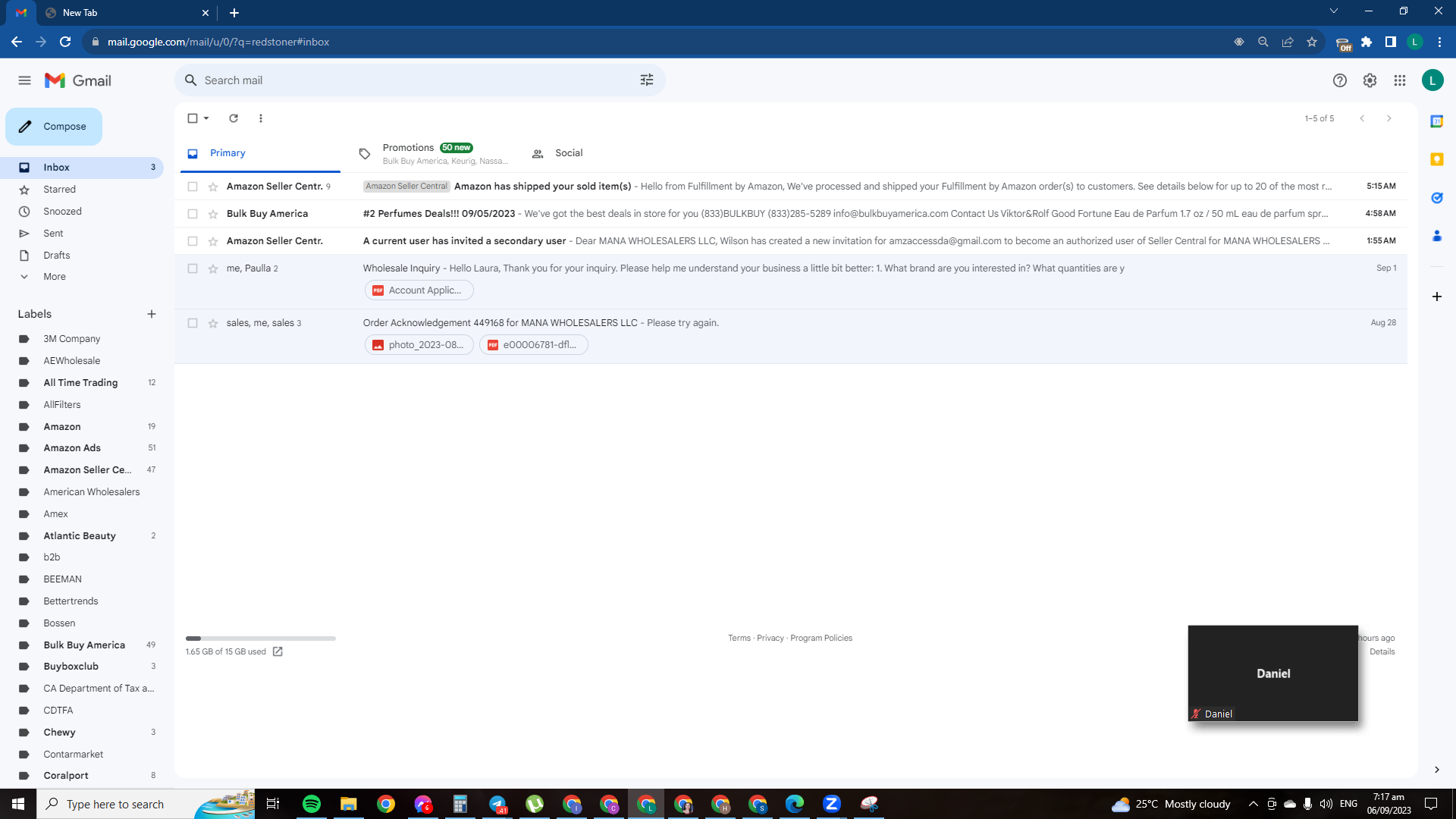Go to newer messages page arrow
1456x819 pixels.
[x=1362, y=118]
